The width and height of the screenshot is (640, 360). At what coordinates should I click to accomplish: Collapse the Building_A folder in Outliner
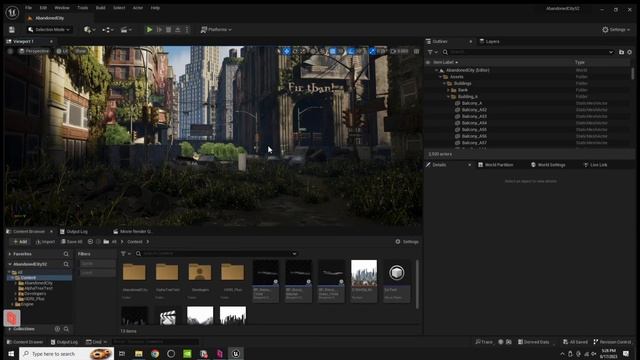[x=448, y=97]
